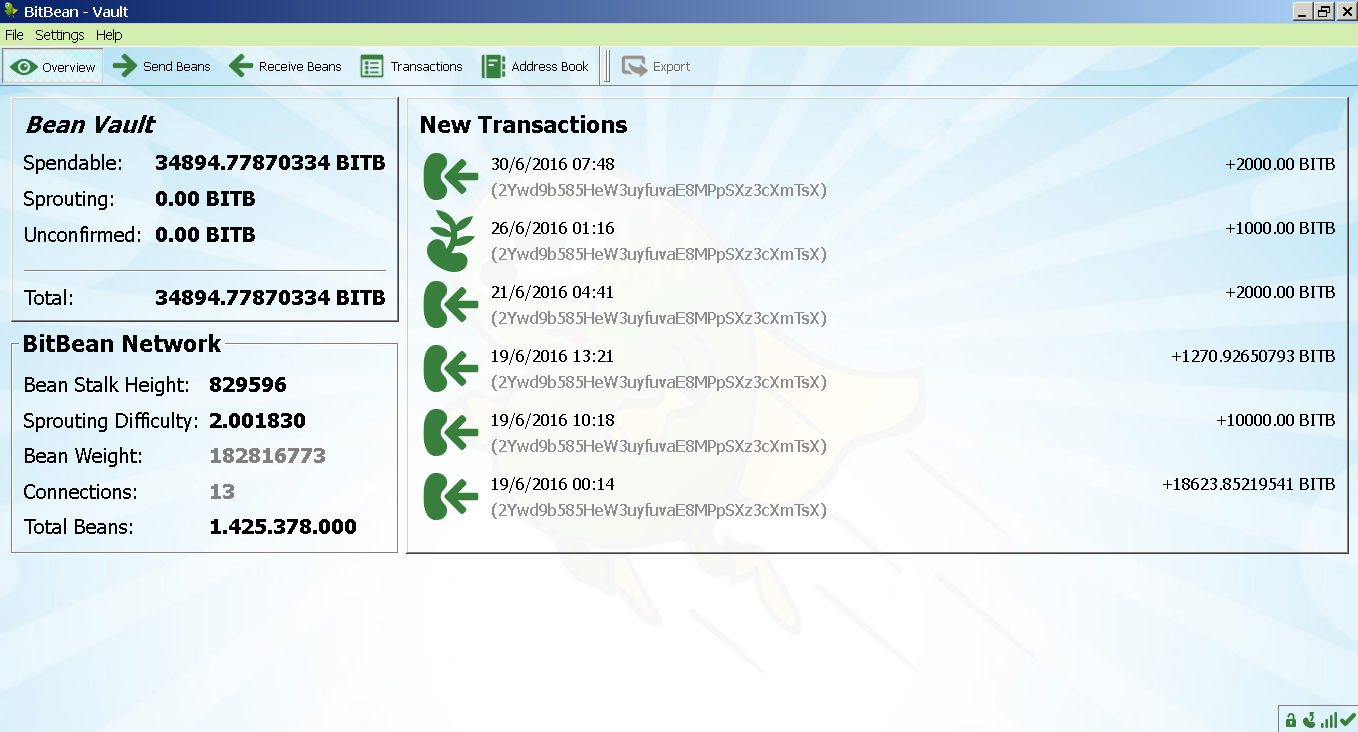Click the BitBean icon in the title bar
The width and height of the screenshot is (1358, 732).
(x=11, y=12)
